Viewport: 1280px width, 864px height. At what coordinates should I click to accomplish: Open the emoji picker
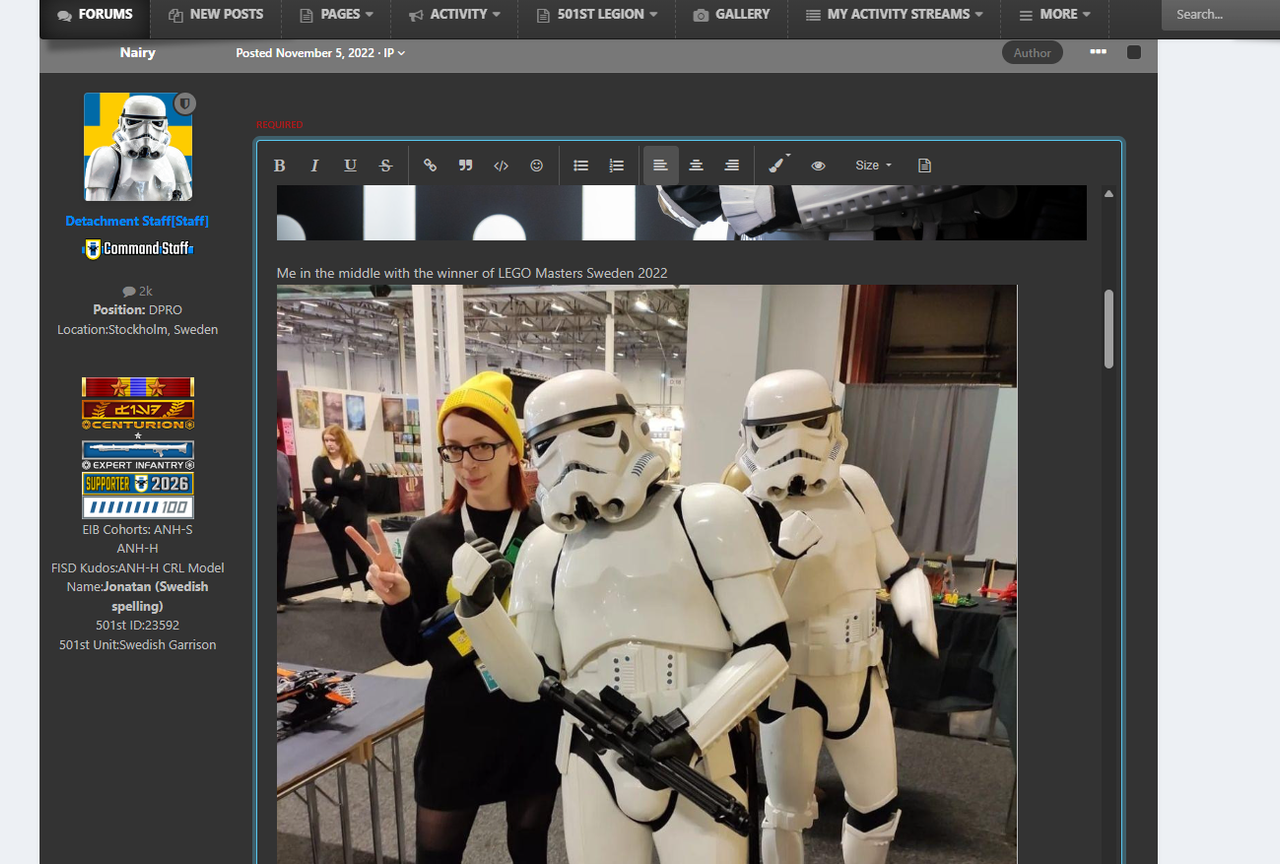(537, 165)
